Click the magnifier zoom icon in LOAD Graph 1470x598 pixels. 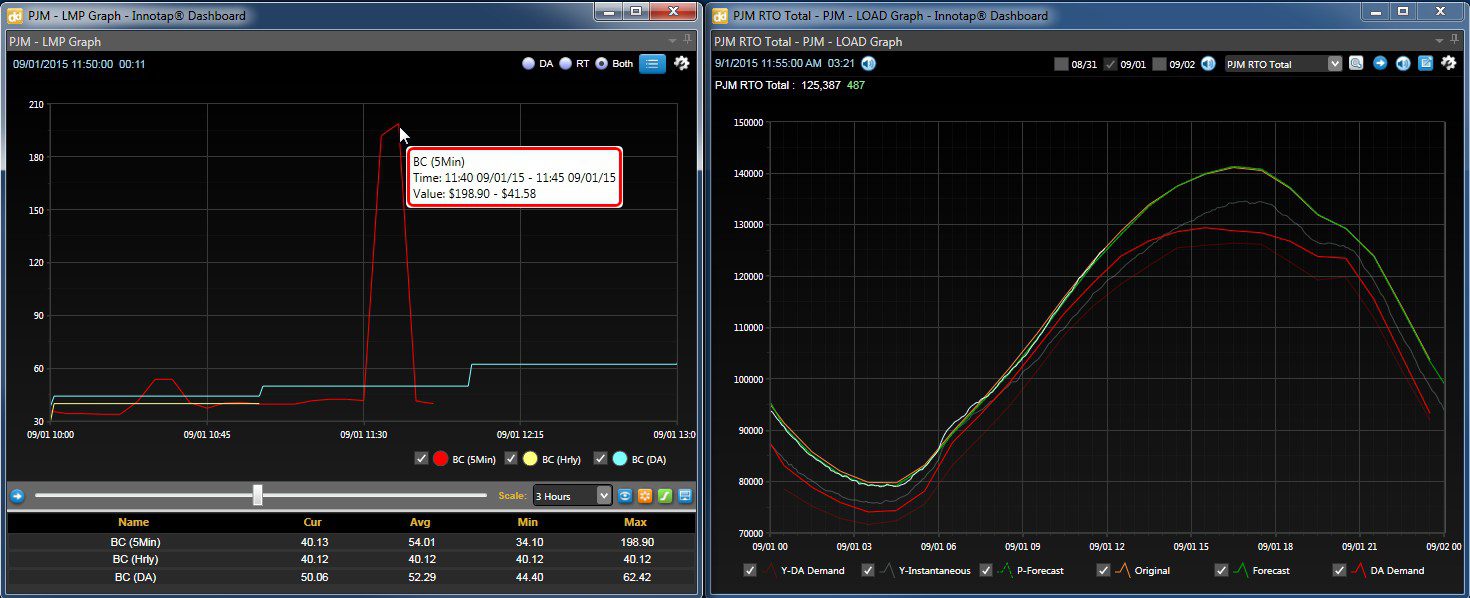pos(1356,63)
